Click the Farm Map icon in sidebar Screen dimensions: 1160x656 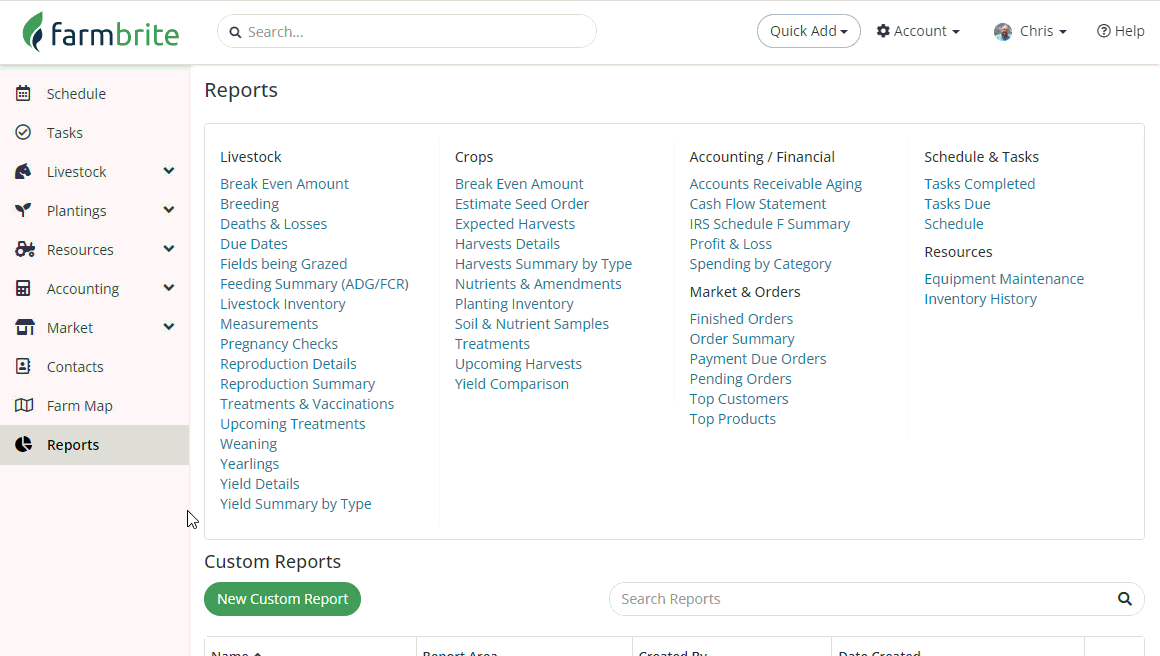click(24, 405)
